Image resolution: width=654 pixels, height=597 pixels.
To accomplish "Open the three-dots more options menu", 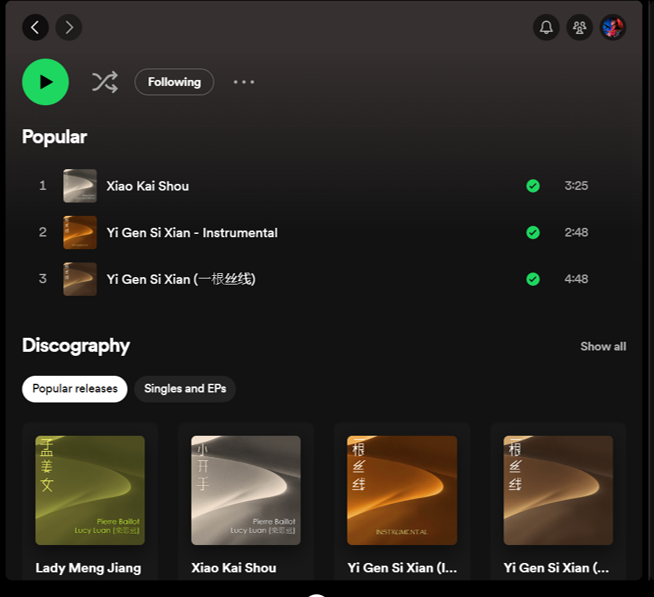I will click(x=244, y=82).
